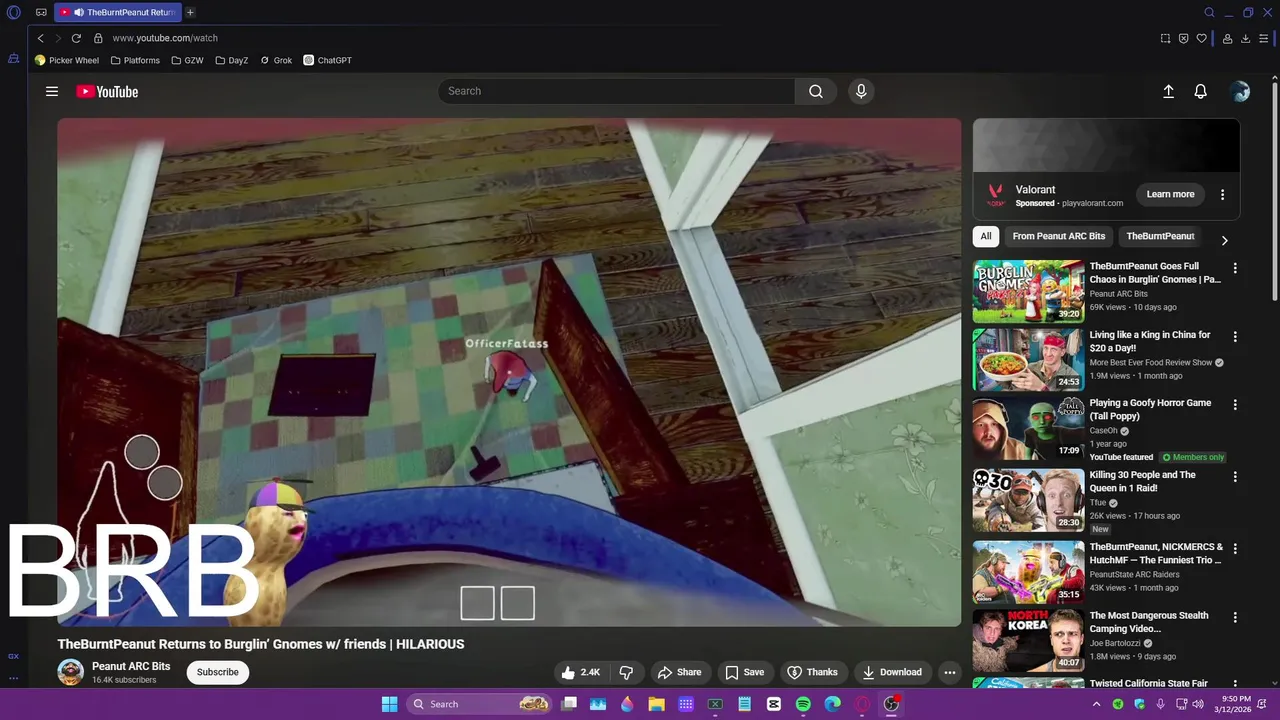Open Opera ad blocker shield icon
Screen dimensions: 1280x720
(1183, 38)
